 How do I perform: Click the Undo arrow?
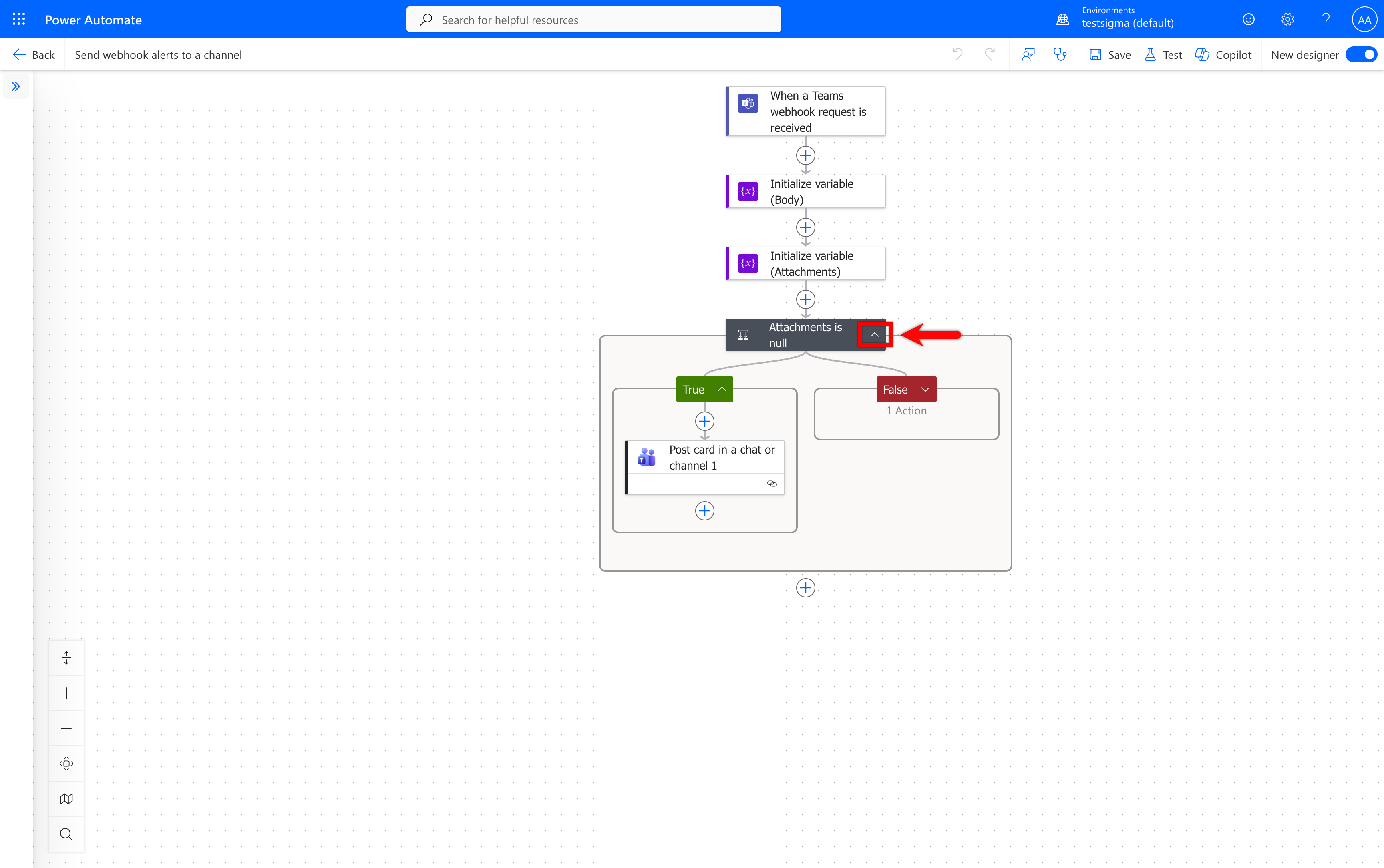958,54
